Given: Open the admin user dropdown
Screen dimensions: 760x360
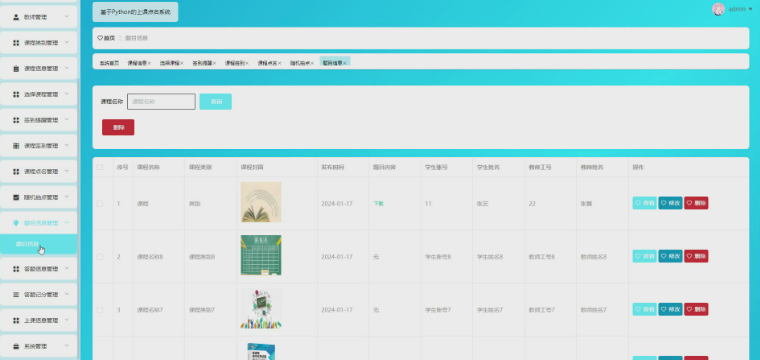Looking at the screenshot, I should pos(740,9).
